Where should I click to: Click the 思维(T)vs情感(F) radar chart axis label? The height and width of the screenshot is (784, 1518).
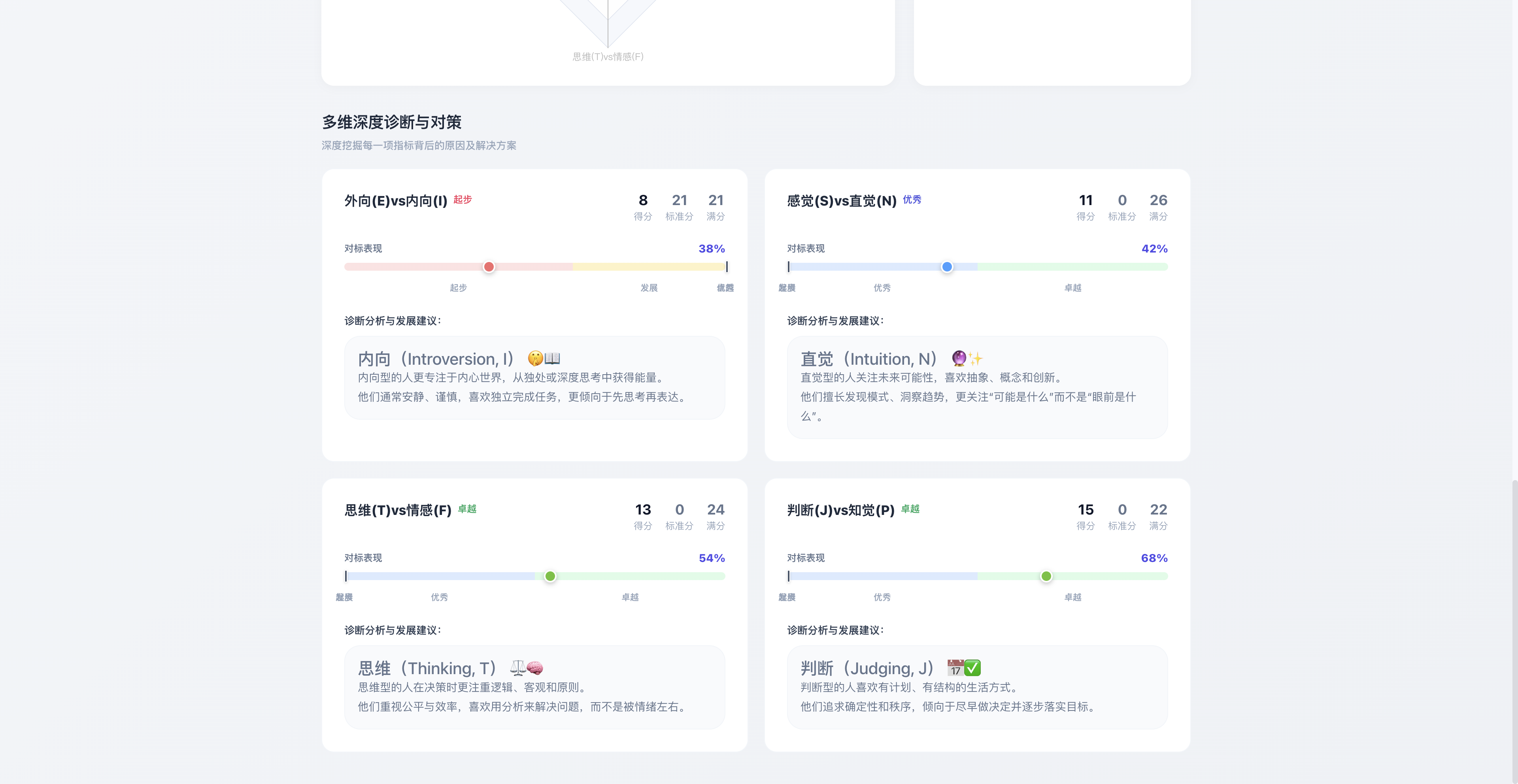(x=608, y=57)
